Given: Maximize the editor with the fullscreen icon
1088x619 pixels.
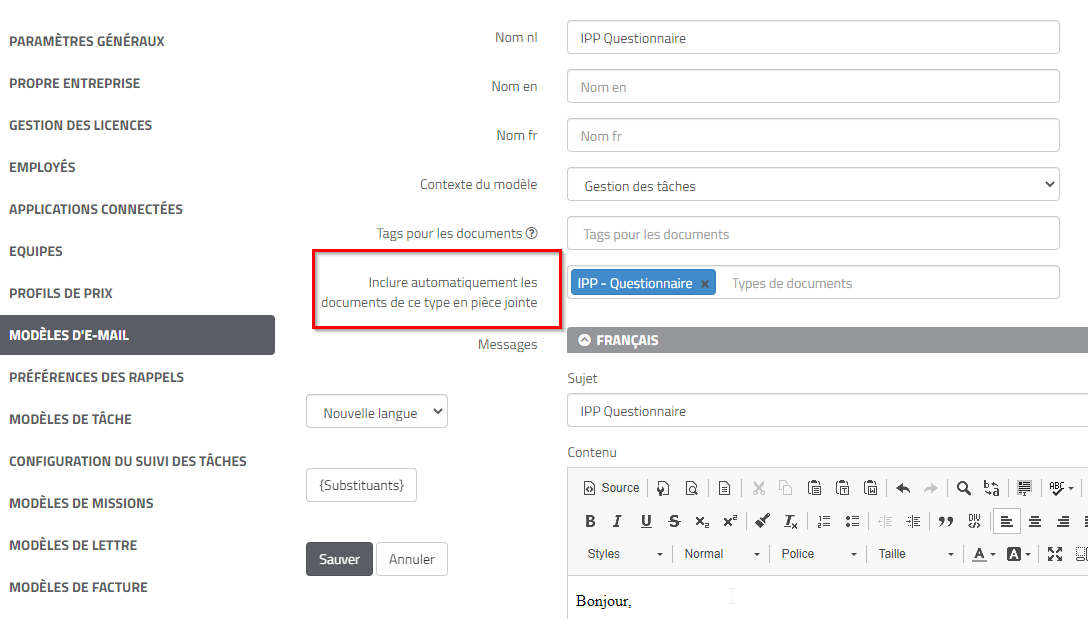Looking at the screenshot, I should coord(1054,554).
